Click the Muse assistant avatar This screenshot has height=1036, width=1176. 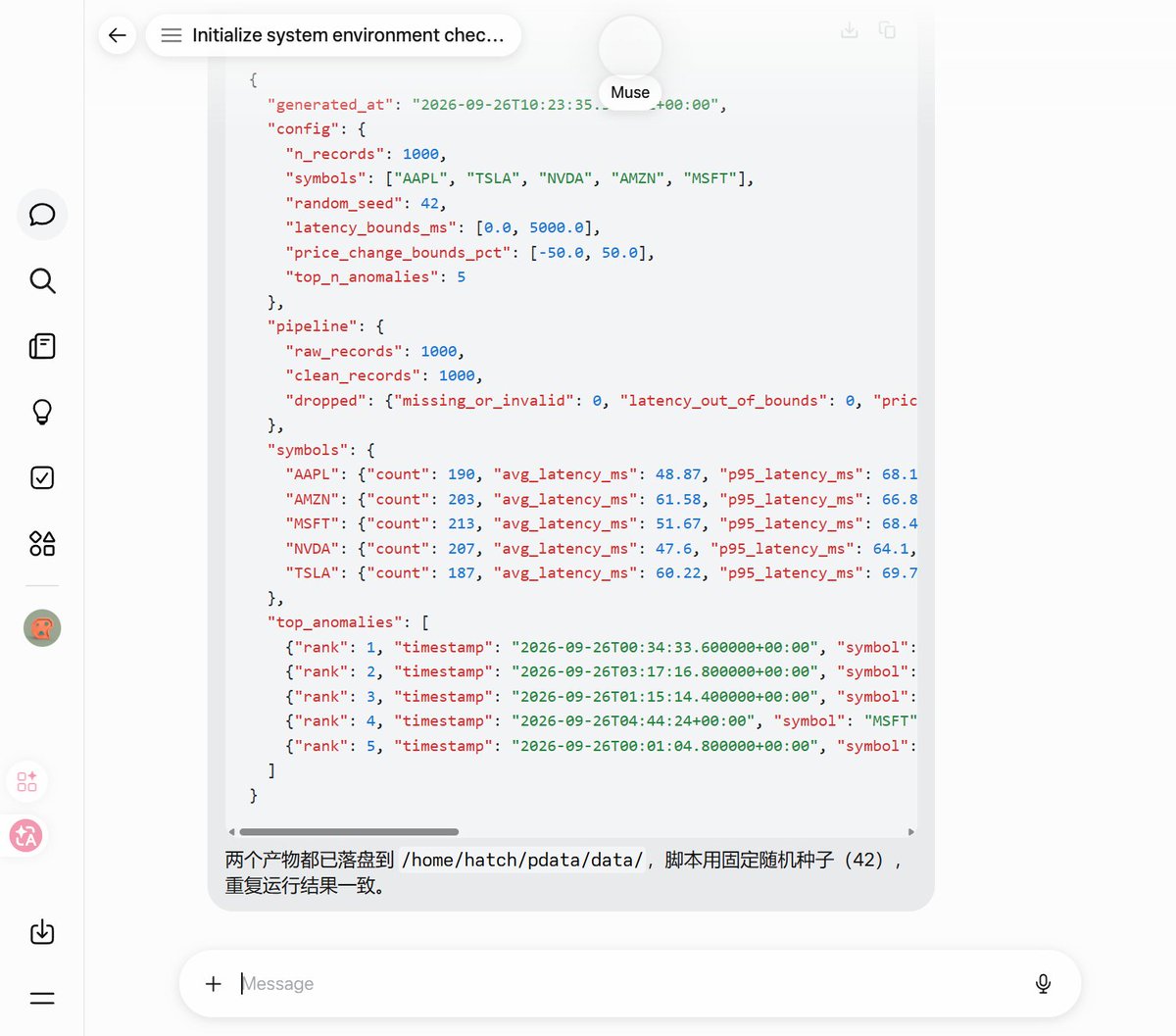pyautogui.click(x=630, y=46)
